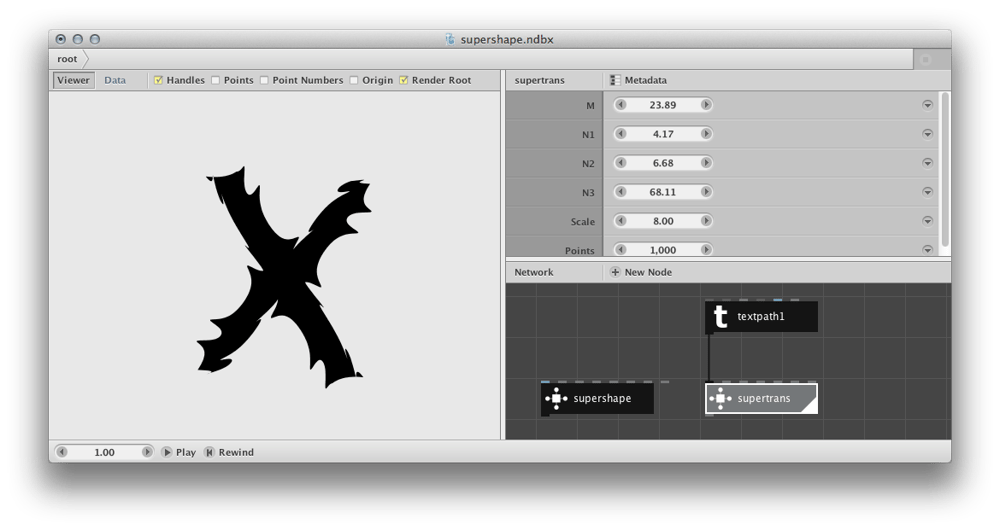Click the Metadata button label

[x=645, y=80]
